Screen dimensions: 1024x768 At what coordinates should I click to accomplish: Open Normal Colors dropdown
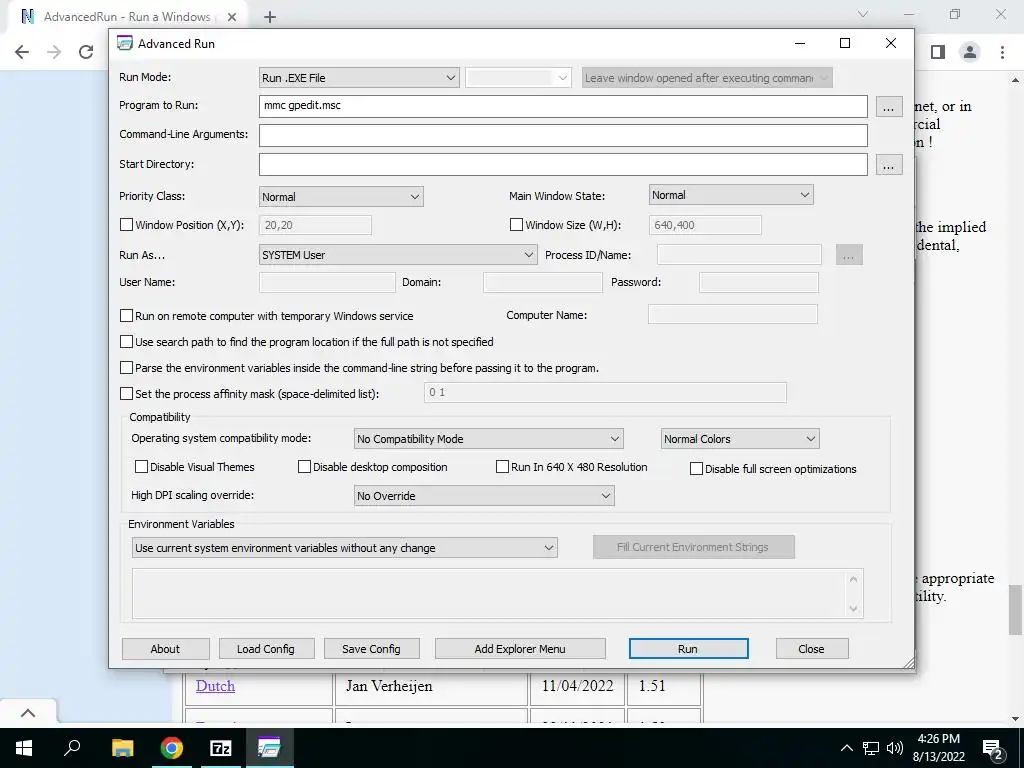tap(740, 439)
